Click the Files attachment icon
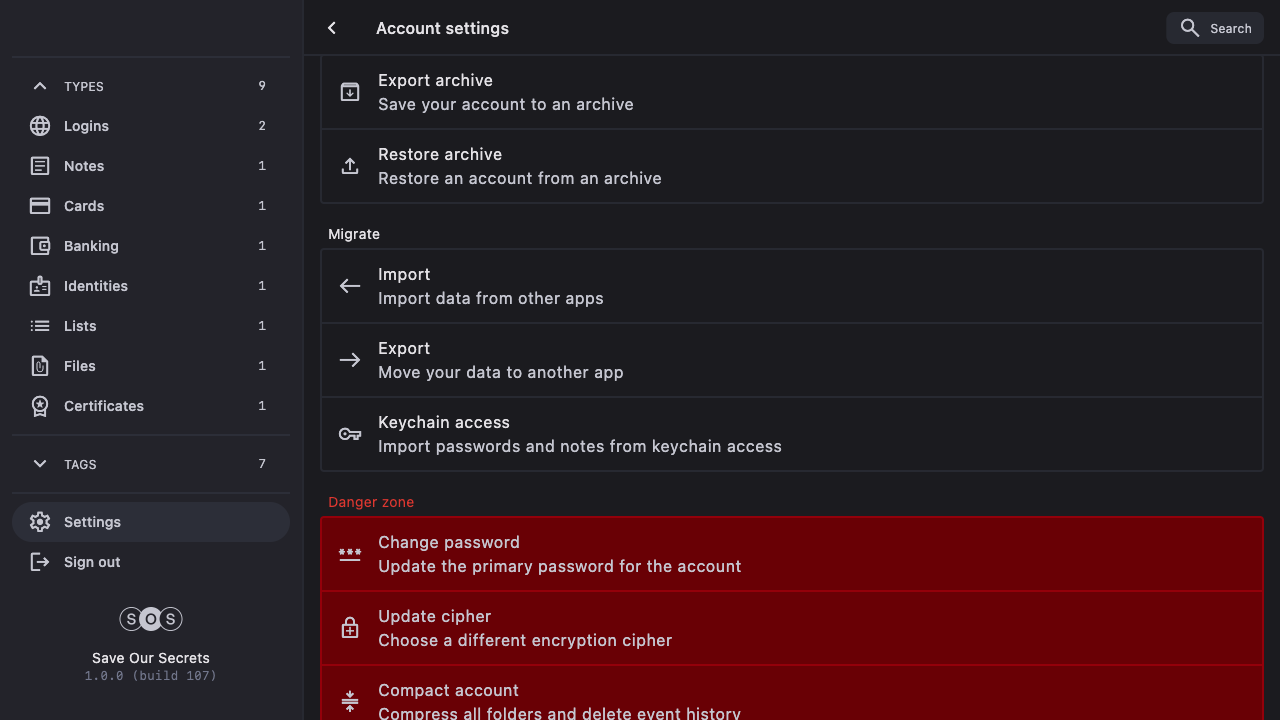Screen dimensions: 1280x720 pos(40,366)
